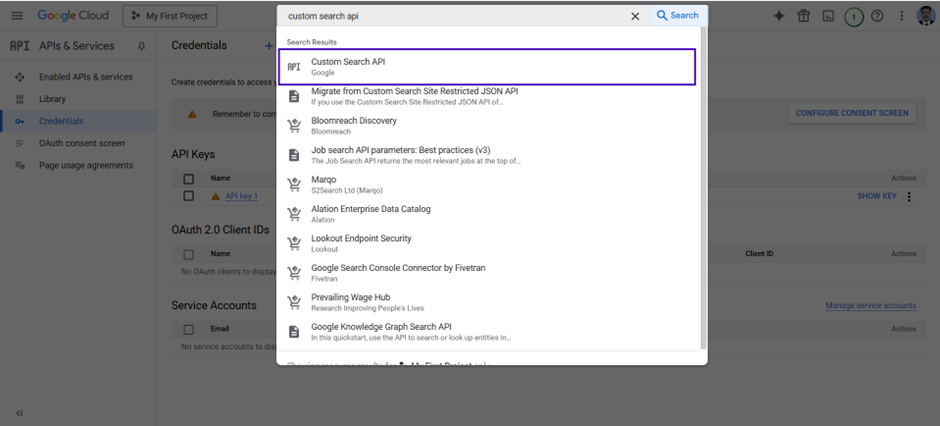The image size is (940, 426).
Task: Open the free trial gift icon
Action: tap(803, 16)
